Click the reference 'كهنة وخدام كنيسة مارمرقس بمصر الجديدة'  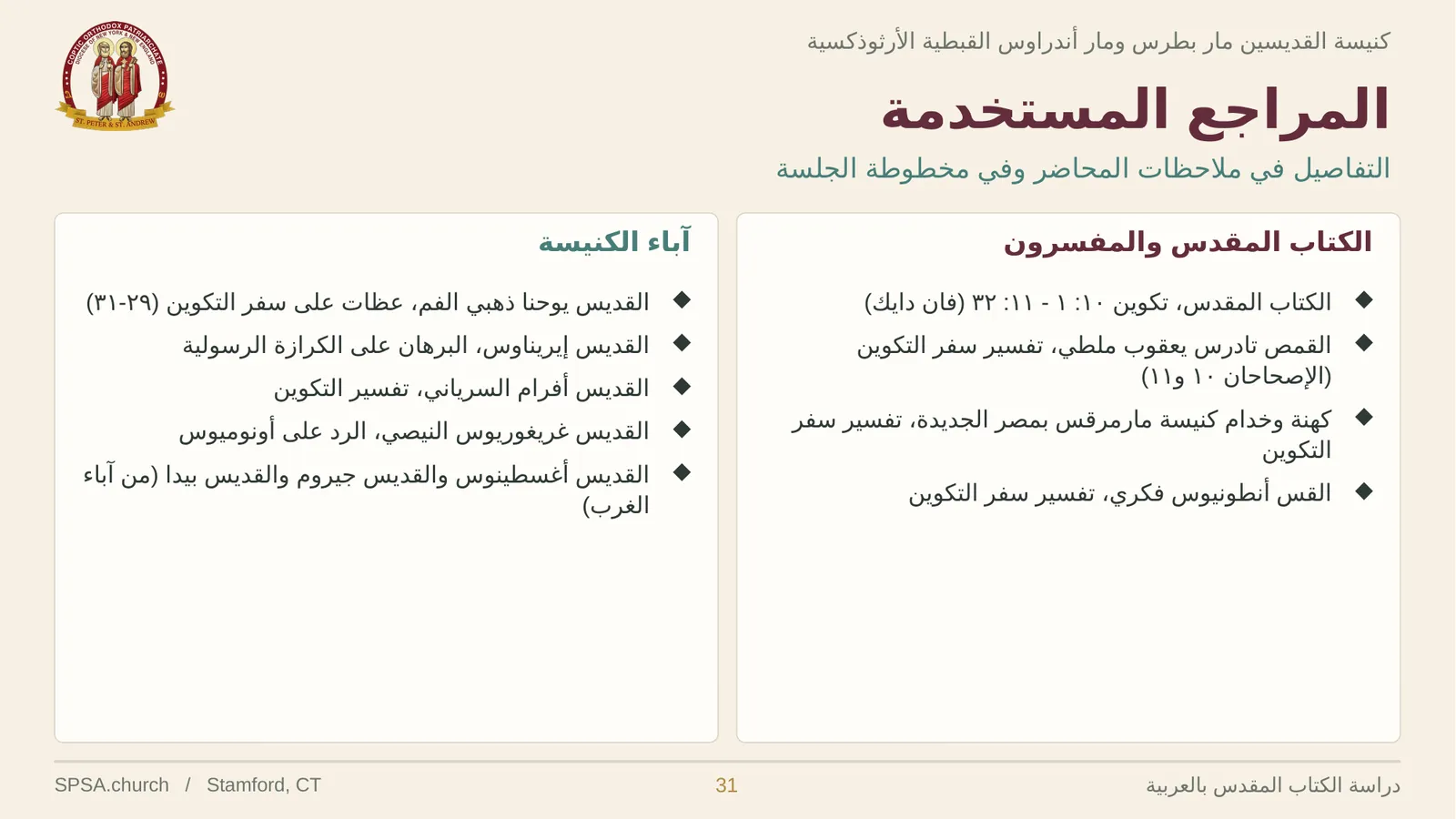(1061, 435)
